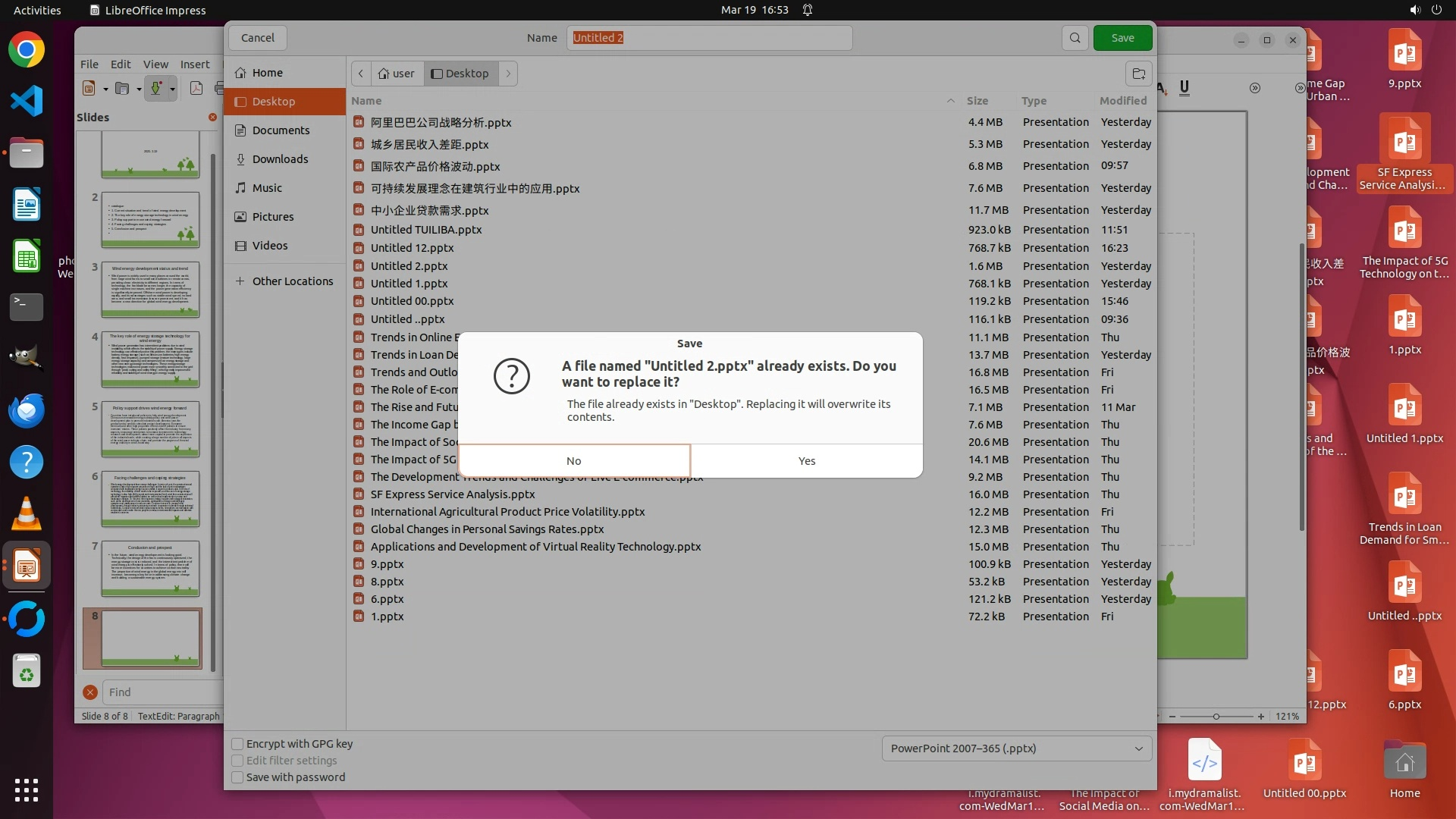Image resolution: width=1456 pixels, height=819 pixels.
Task: Adjust the Impress zoom slider
Action: click(x=1216, y=717)
